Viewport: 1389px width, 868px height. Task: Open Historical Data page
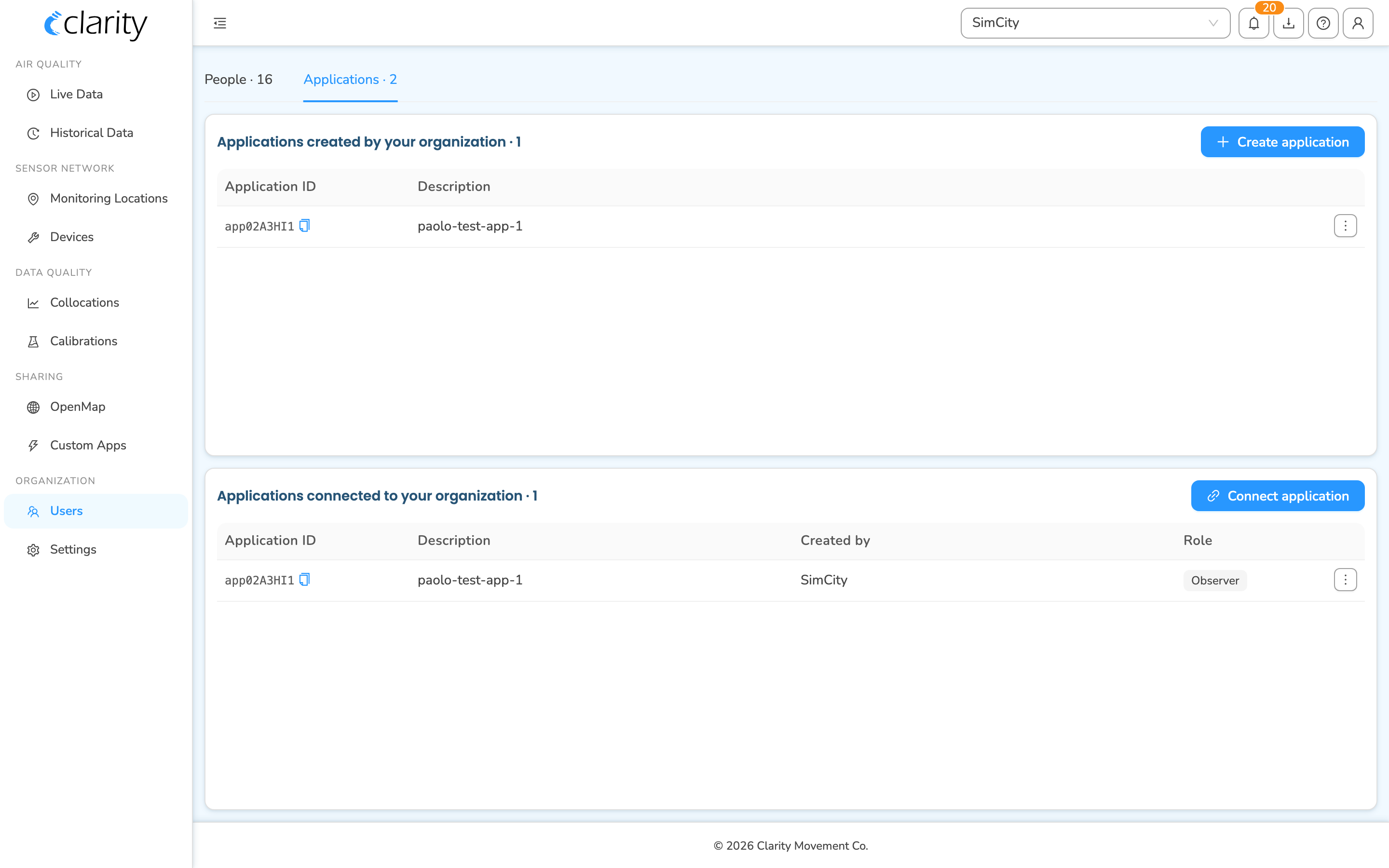96,133
